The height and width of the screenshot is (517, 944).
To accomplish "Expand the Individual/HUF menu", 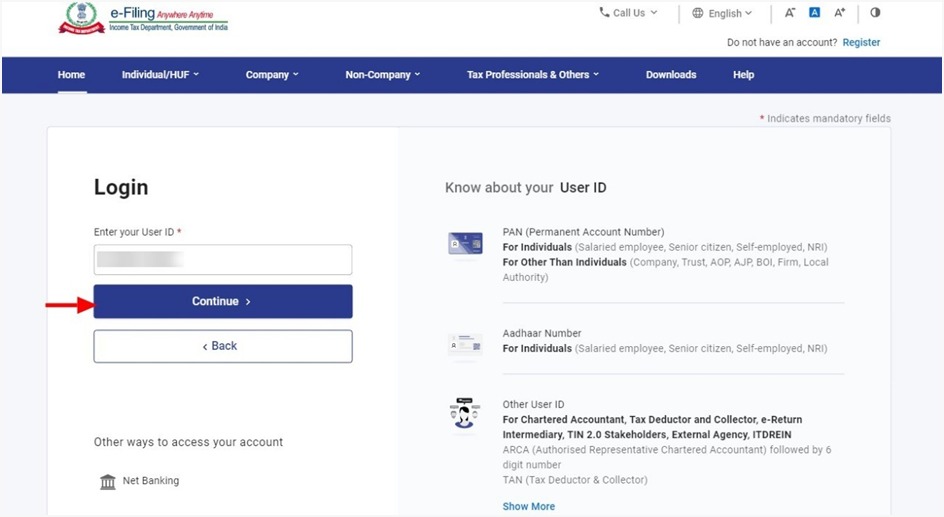I will coord(160,75).
